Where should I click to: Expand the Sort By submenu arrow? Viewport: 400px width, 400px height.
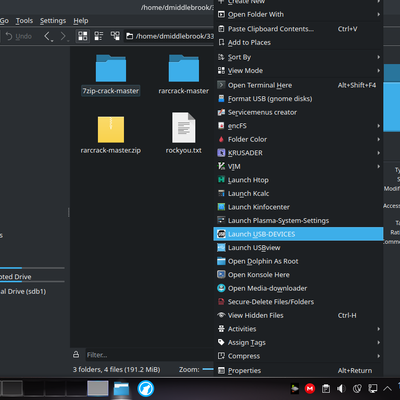pos(378,57)
